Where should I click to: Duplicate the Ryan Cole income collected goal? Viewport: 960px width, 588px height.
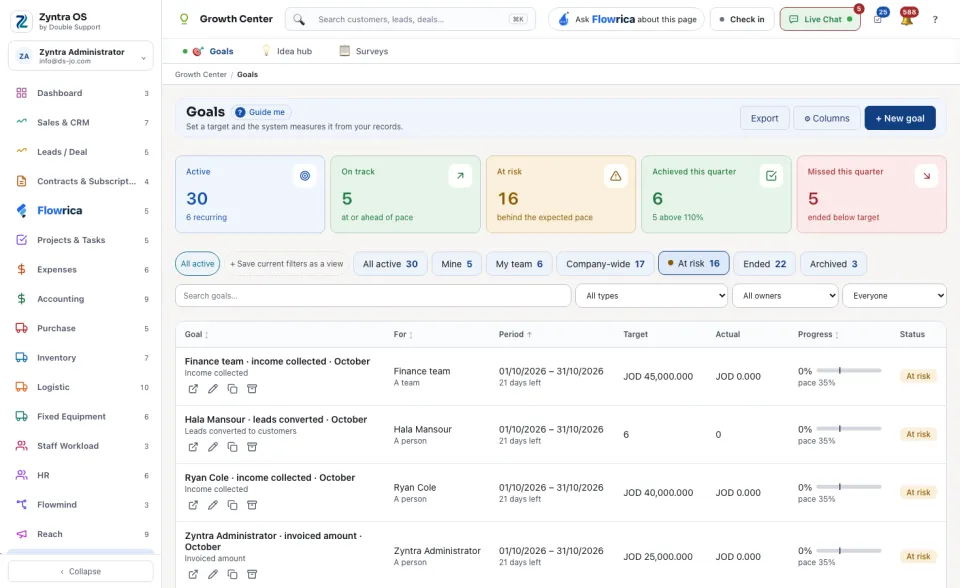(232, 505)
